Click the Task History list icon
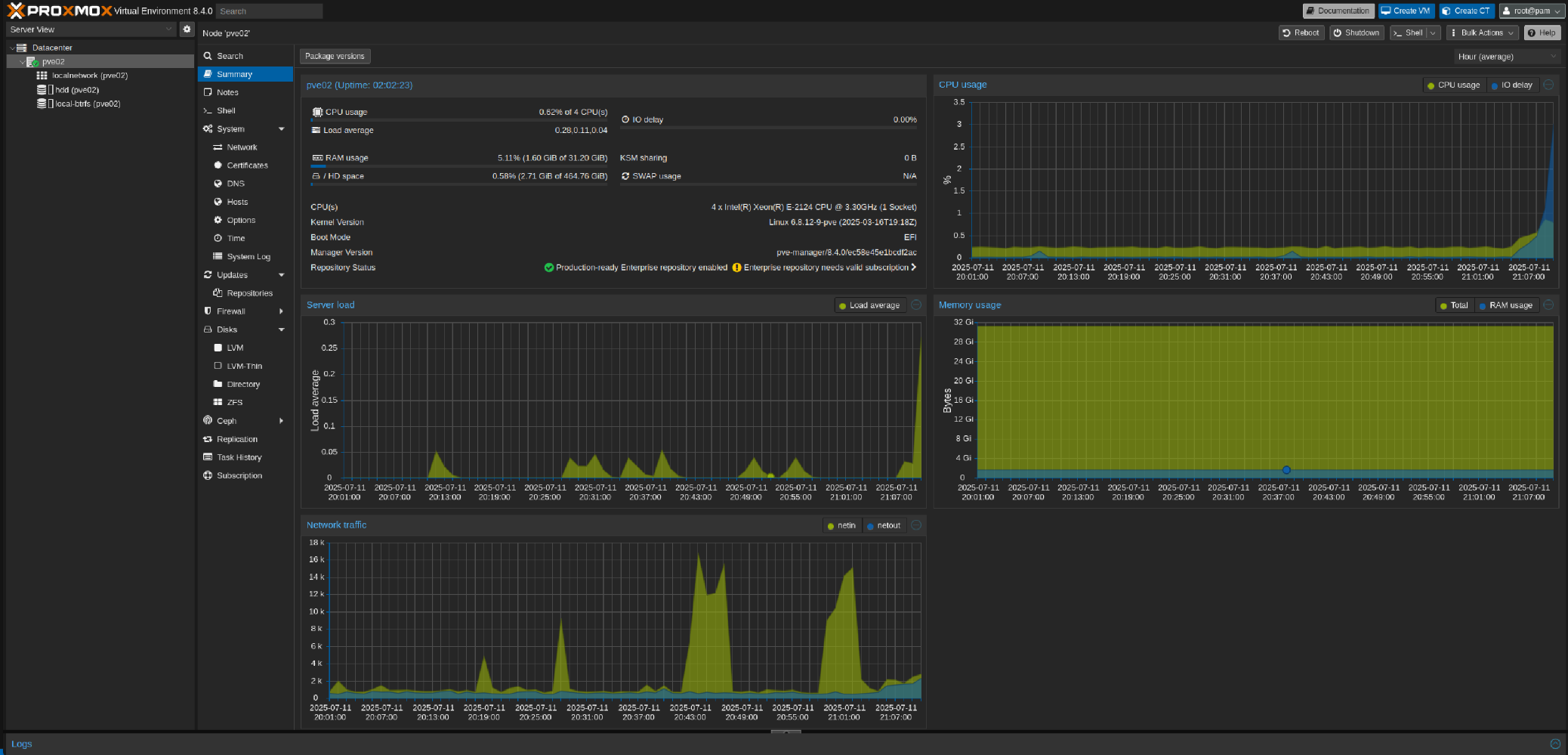Viewport: 1568px width, 755px height. 208,457
